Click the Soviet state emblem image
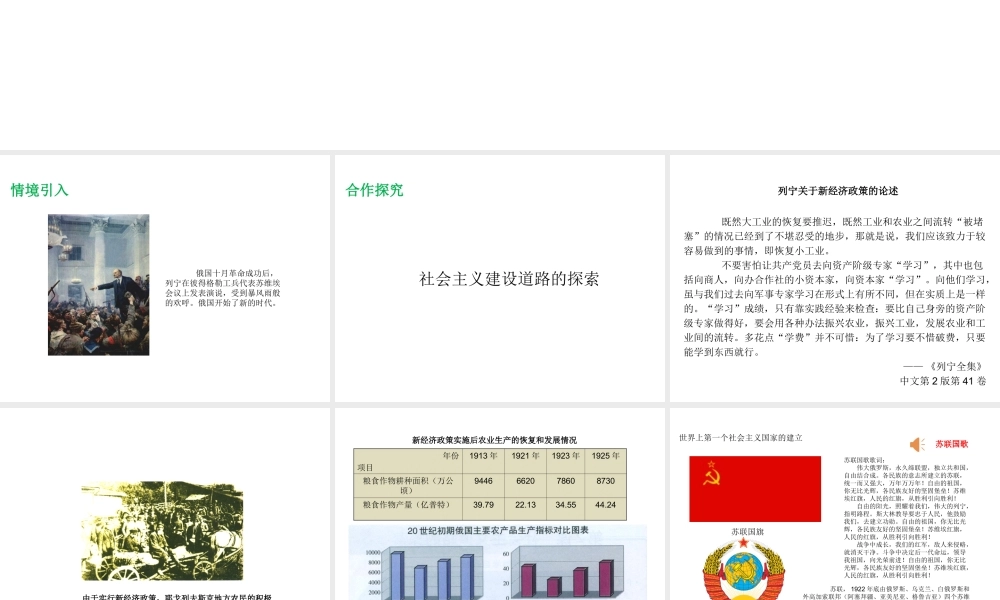The image size is (1000, 600). (x=744, y=569)
